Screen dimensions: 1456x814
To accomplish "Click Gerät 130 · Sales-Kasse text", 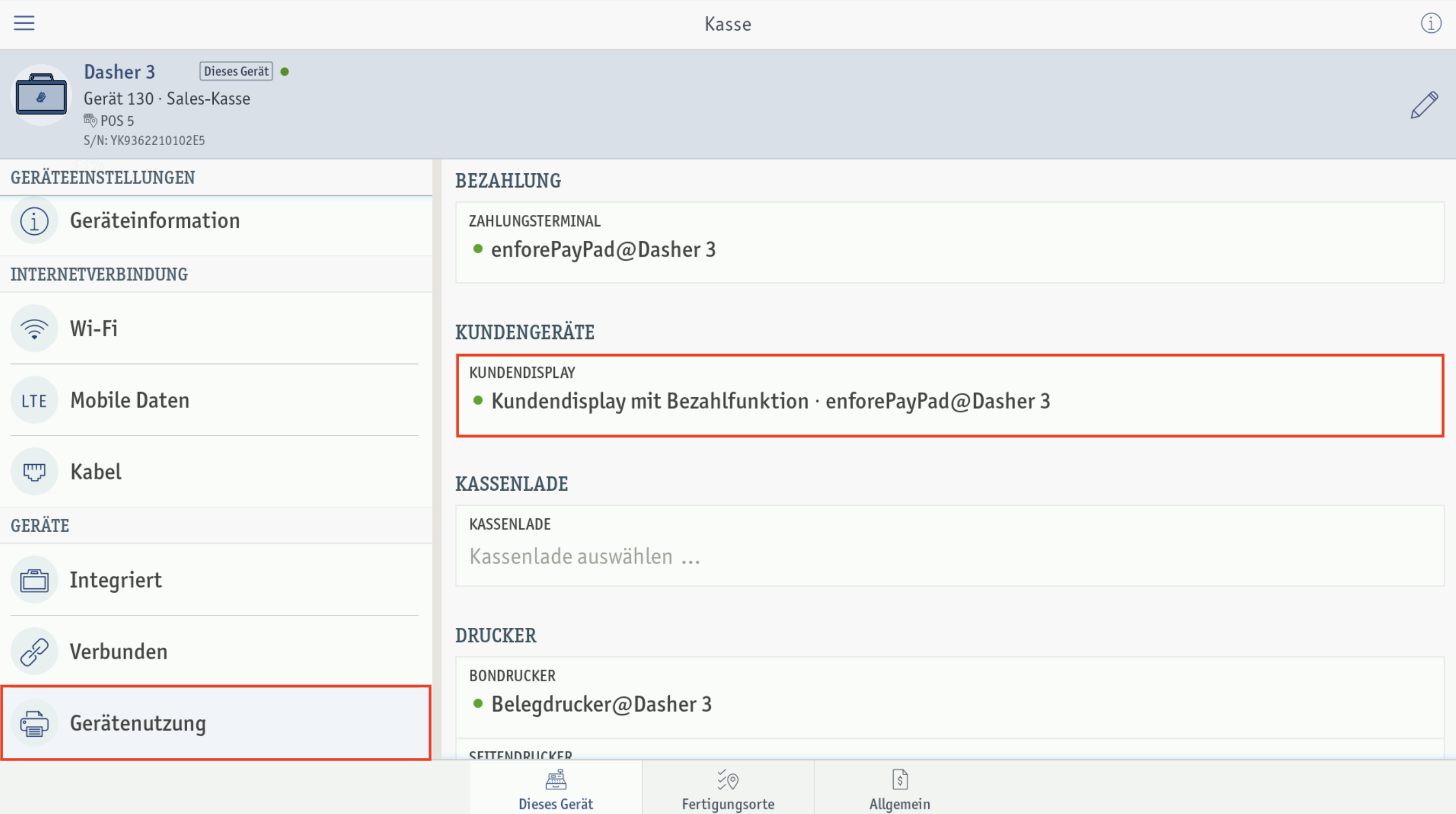I will [x=167, y=98].
